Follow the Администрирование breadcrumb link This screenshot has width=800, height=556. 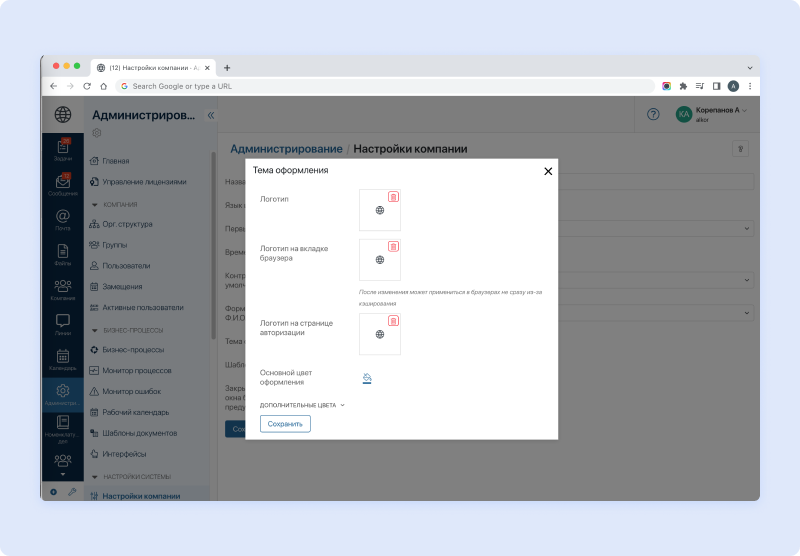286,149
